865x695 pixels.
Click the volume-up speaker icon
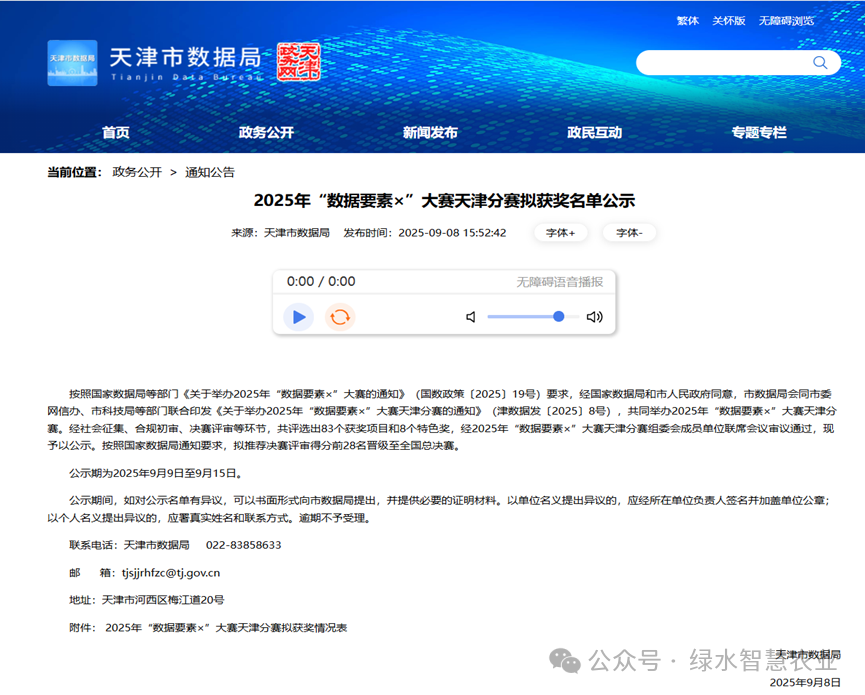595,316
